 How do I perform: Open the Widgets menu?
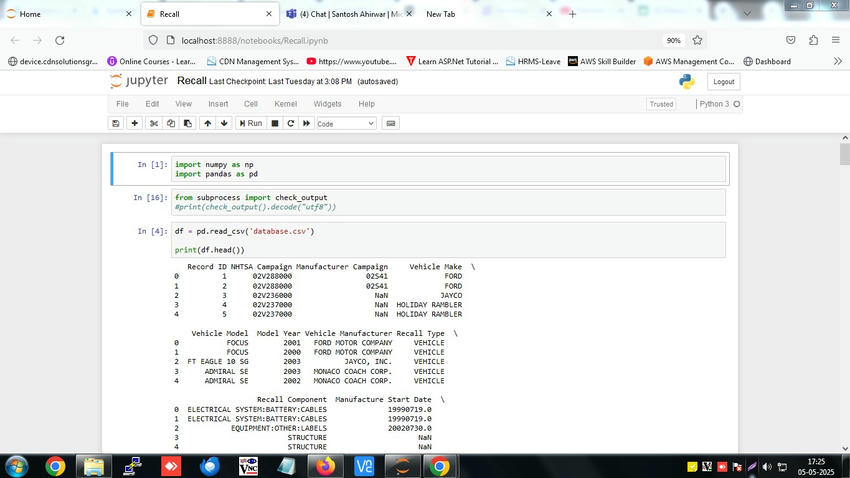[327, 104]
